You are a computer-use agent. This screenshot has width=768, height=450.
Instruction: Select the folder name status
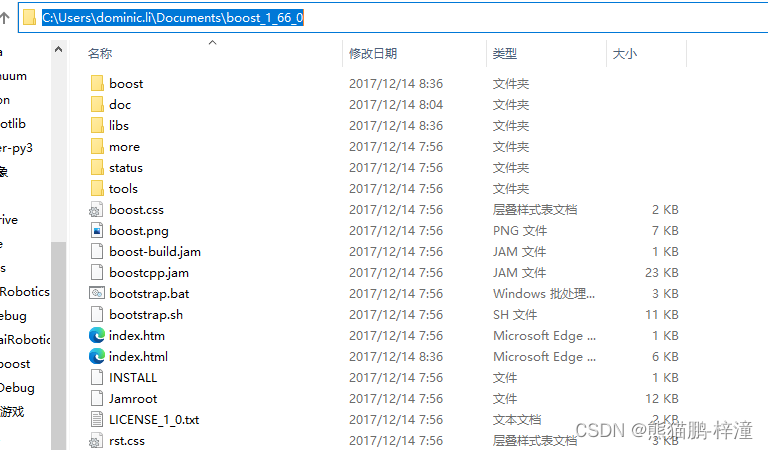click(126, 168)
